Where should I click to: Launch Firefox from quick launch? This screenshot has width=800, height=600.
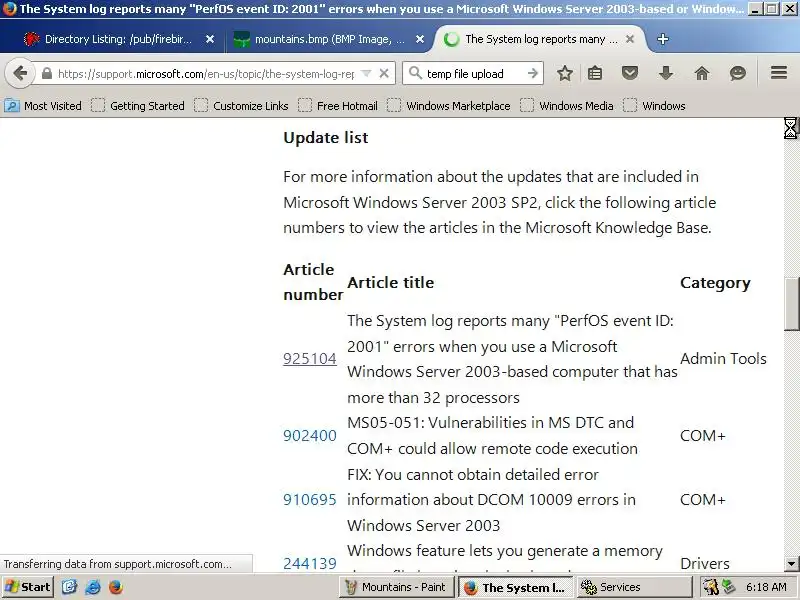pyautogui.click(x=116, y=587)
